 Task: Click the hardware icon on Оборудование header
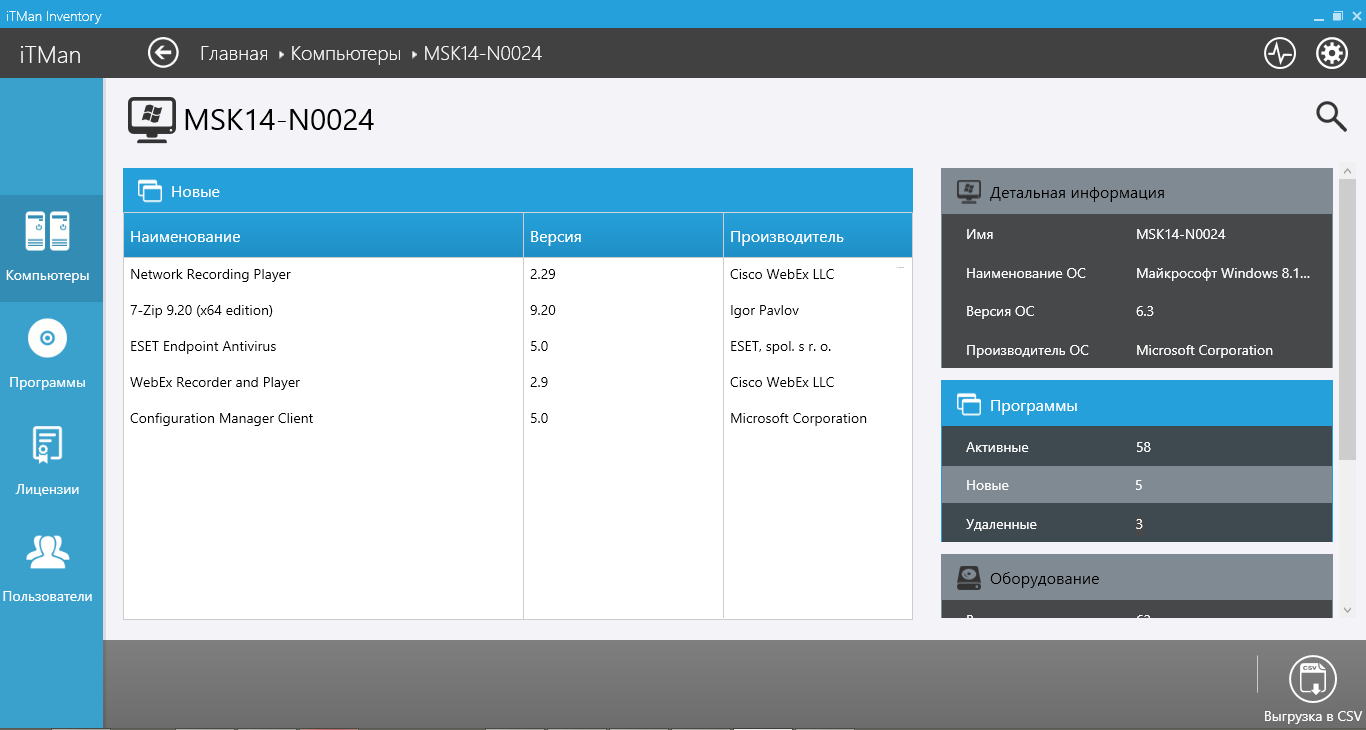pyautogui.click(x=967, y=577)
